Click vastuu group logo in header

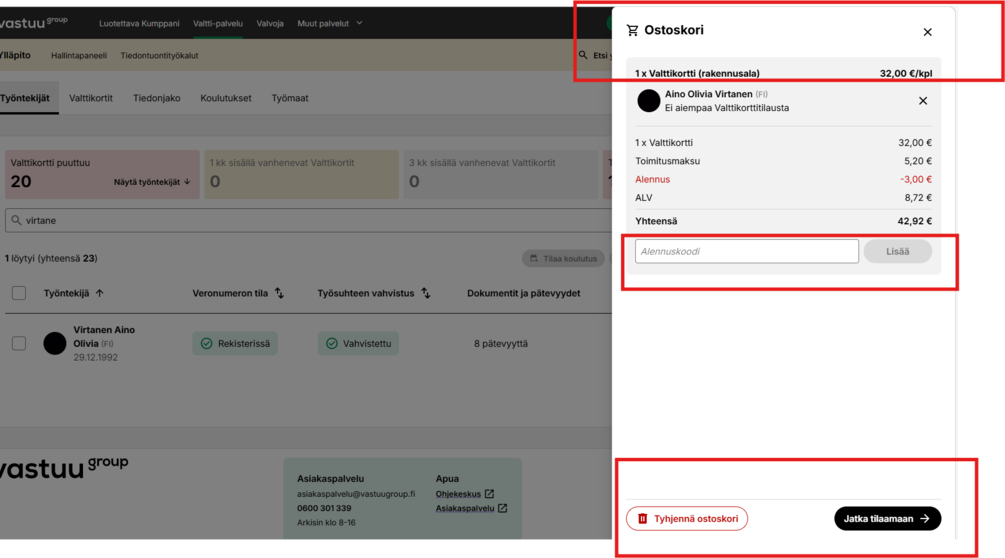(33, 22)
